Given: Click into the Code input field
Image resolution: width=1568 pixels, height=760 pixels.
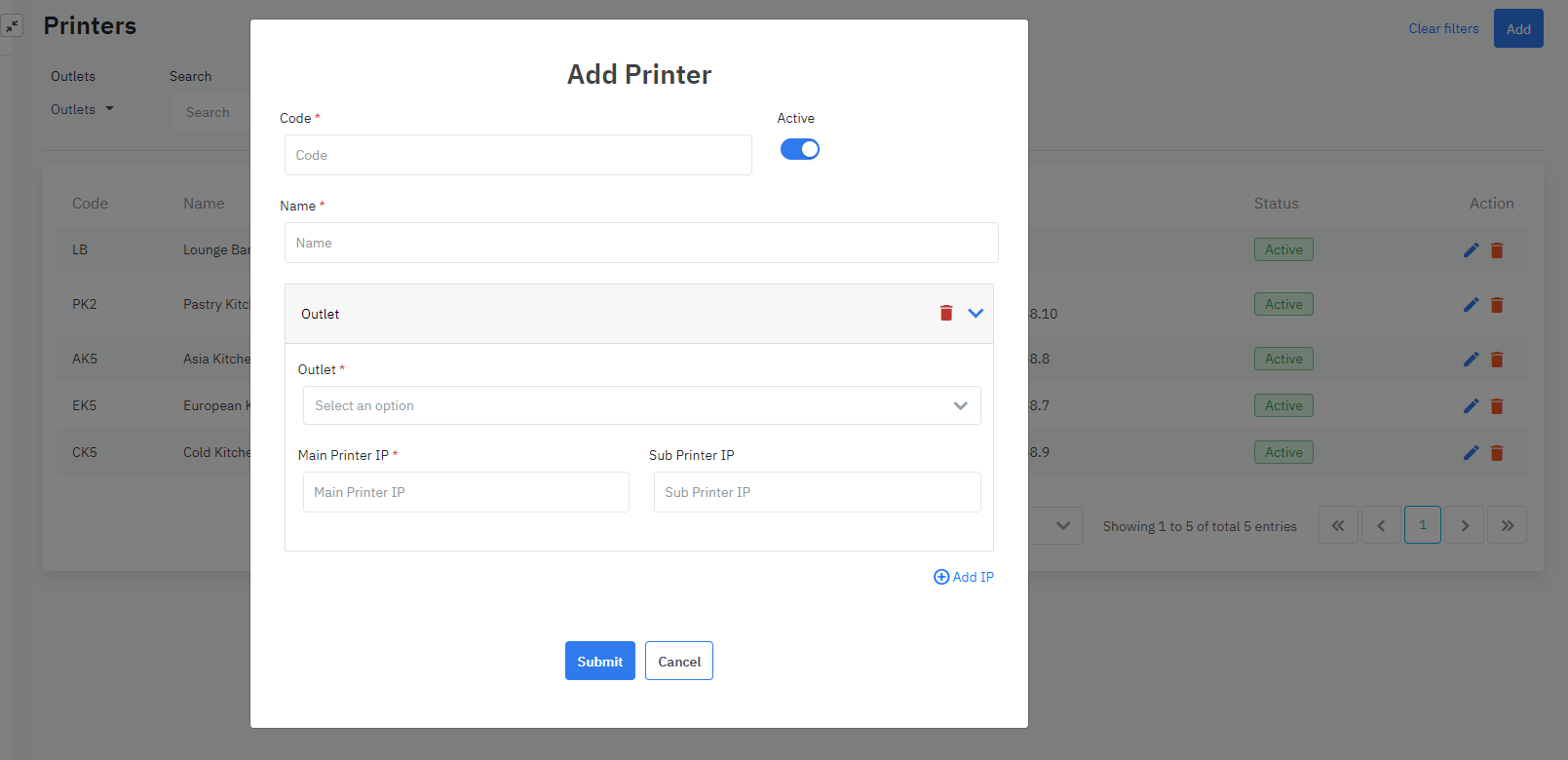Looking at the screenshot, I should [517, 155].
